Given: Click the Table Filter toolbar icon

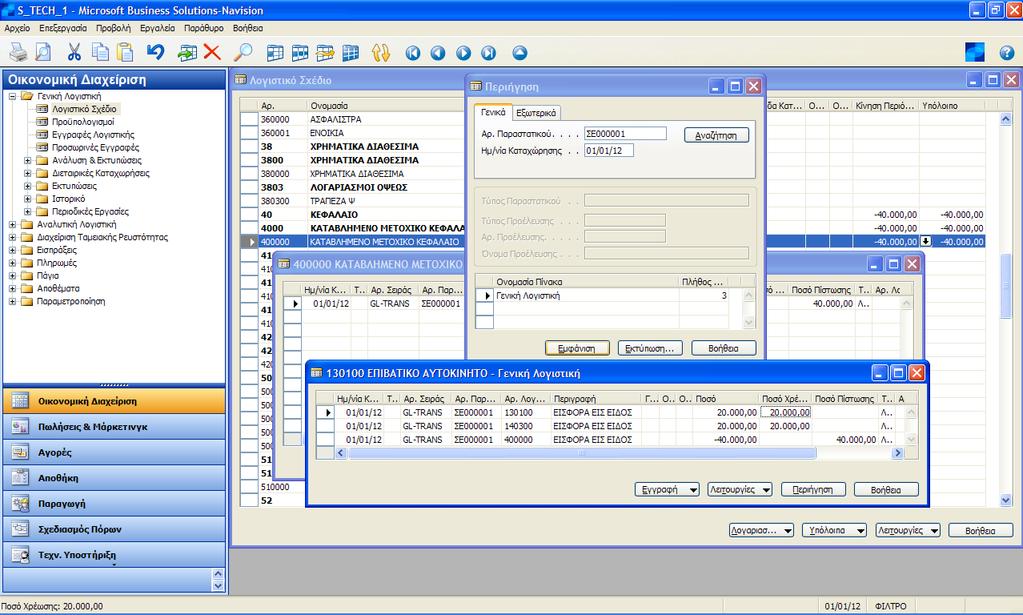Looking at the screenshot, I should point(300,53).
